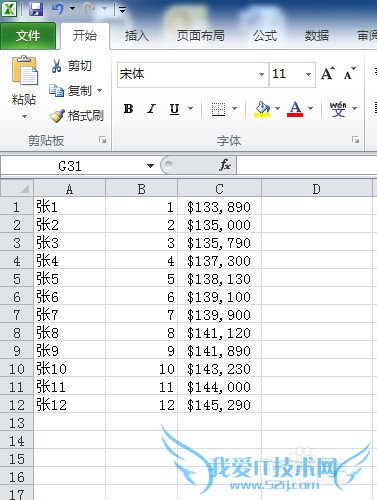Screen dimensions: 377x500
Task: Click cell containing $141,890
Action: point(220,351)
